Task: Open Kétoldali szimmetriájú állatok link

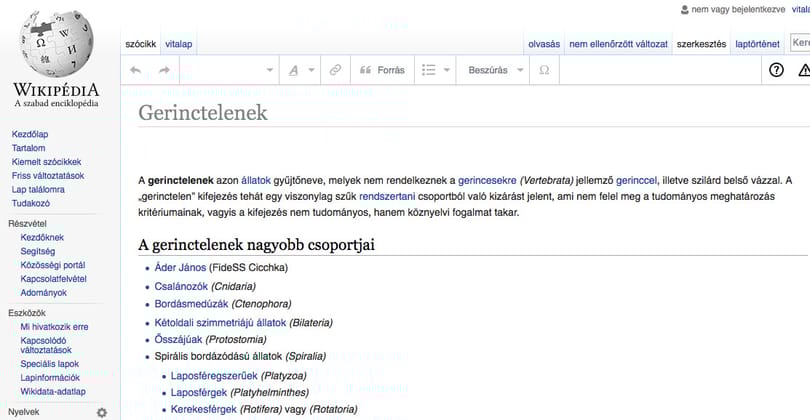Action: [220, 323]
